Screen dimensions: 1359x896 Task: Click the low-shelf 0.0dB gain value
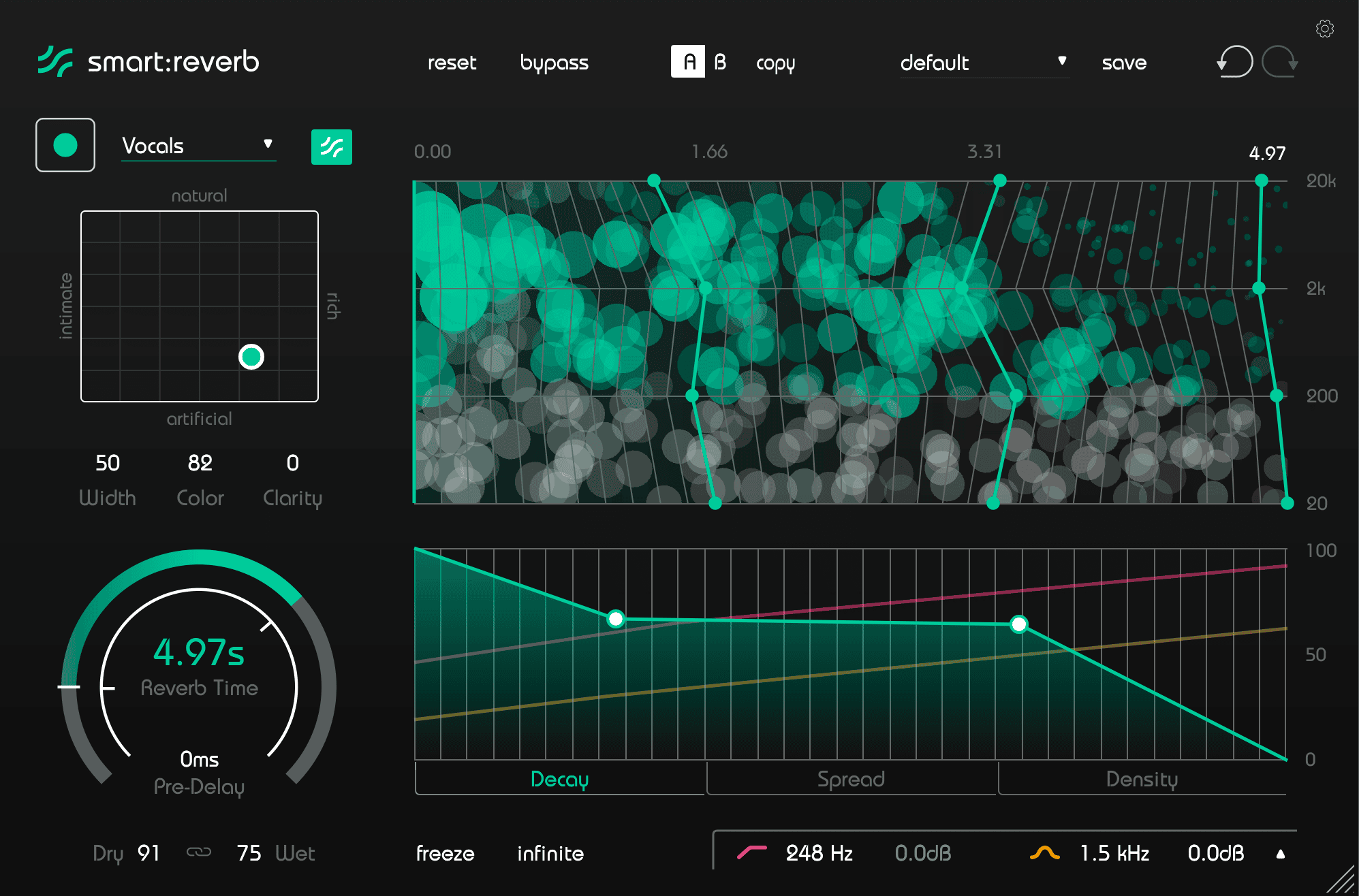(923, 853)
